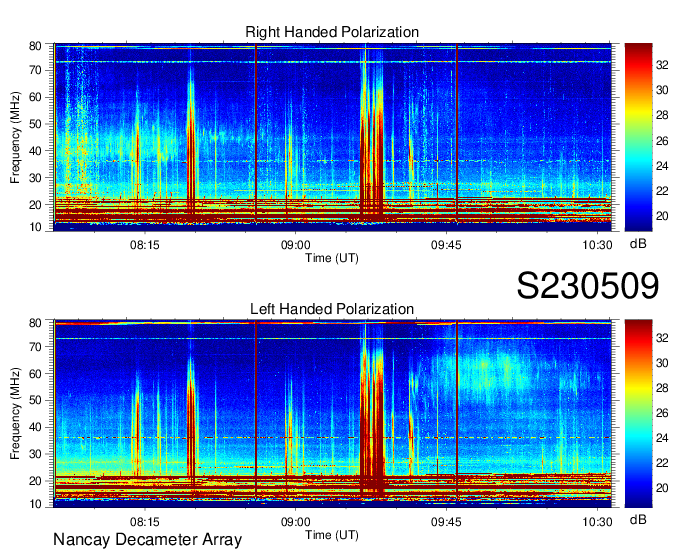
Task: Click the left-handed spectrogram plot area
Action: click(333, 414)
